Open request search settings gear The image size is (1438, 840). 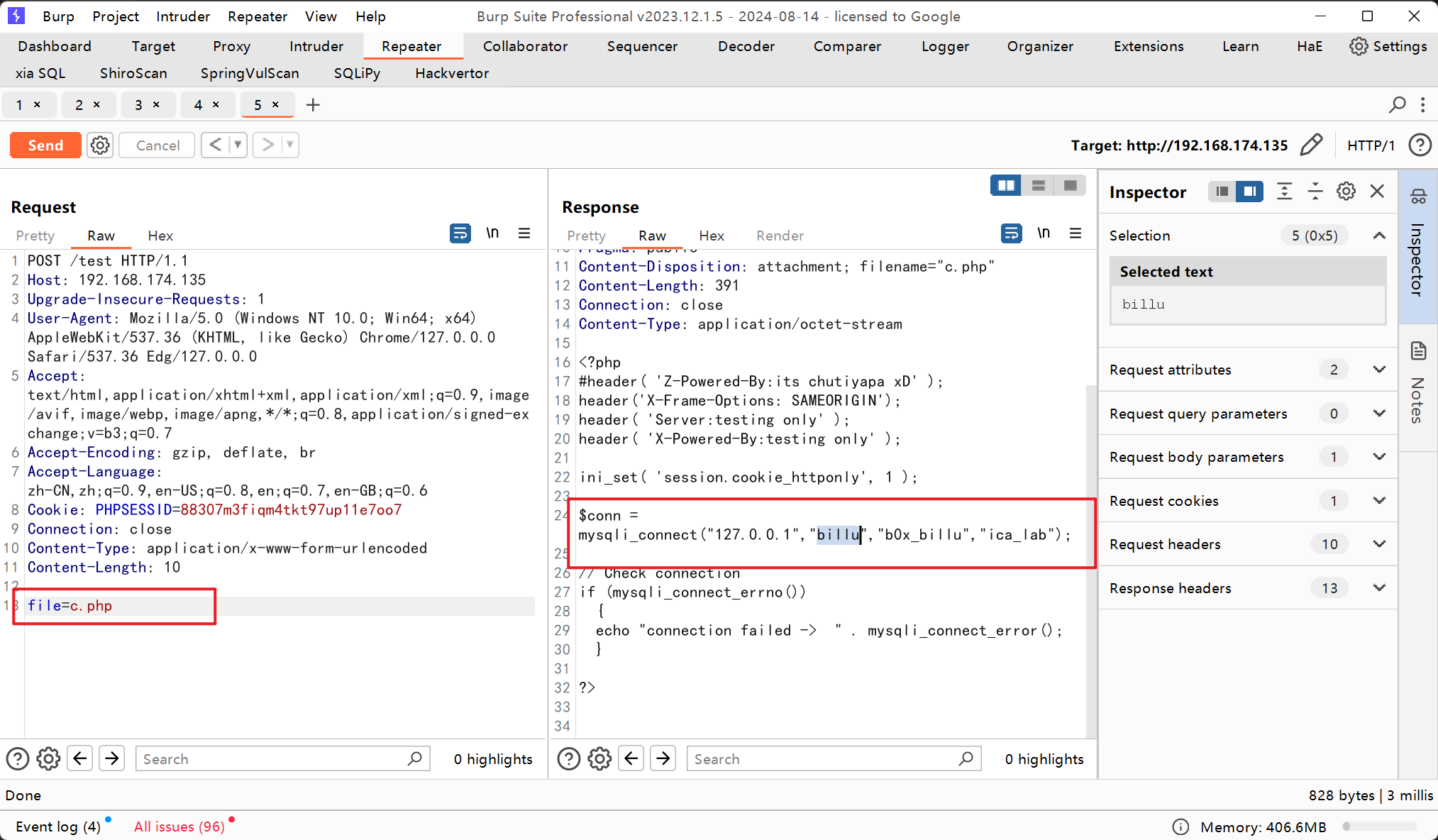[48, 759]
